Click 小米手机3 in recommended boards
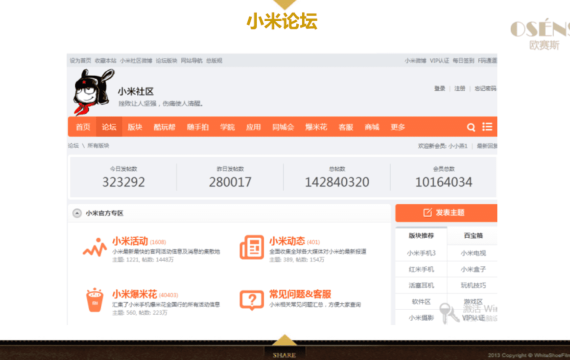The width and height of the screenshot is (570, 360). click(421, 253)
